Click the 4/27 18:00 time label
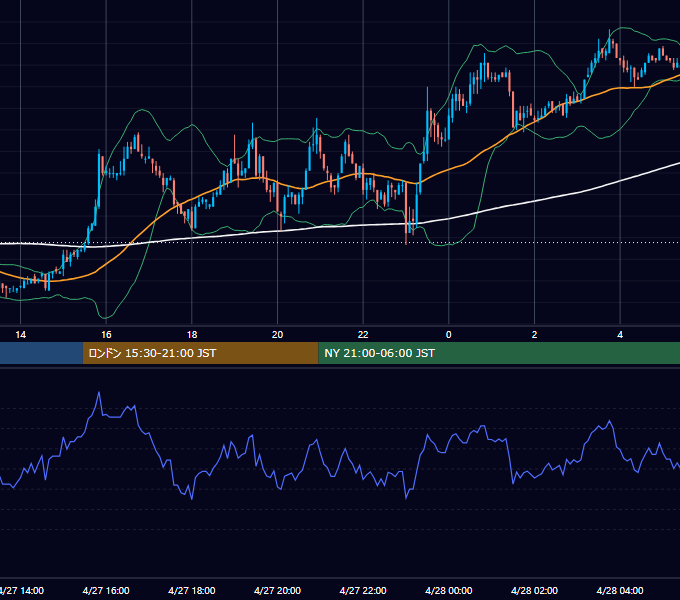The width and height of the screenshot is (680, 600). (192, 590)
